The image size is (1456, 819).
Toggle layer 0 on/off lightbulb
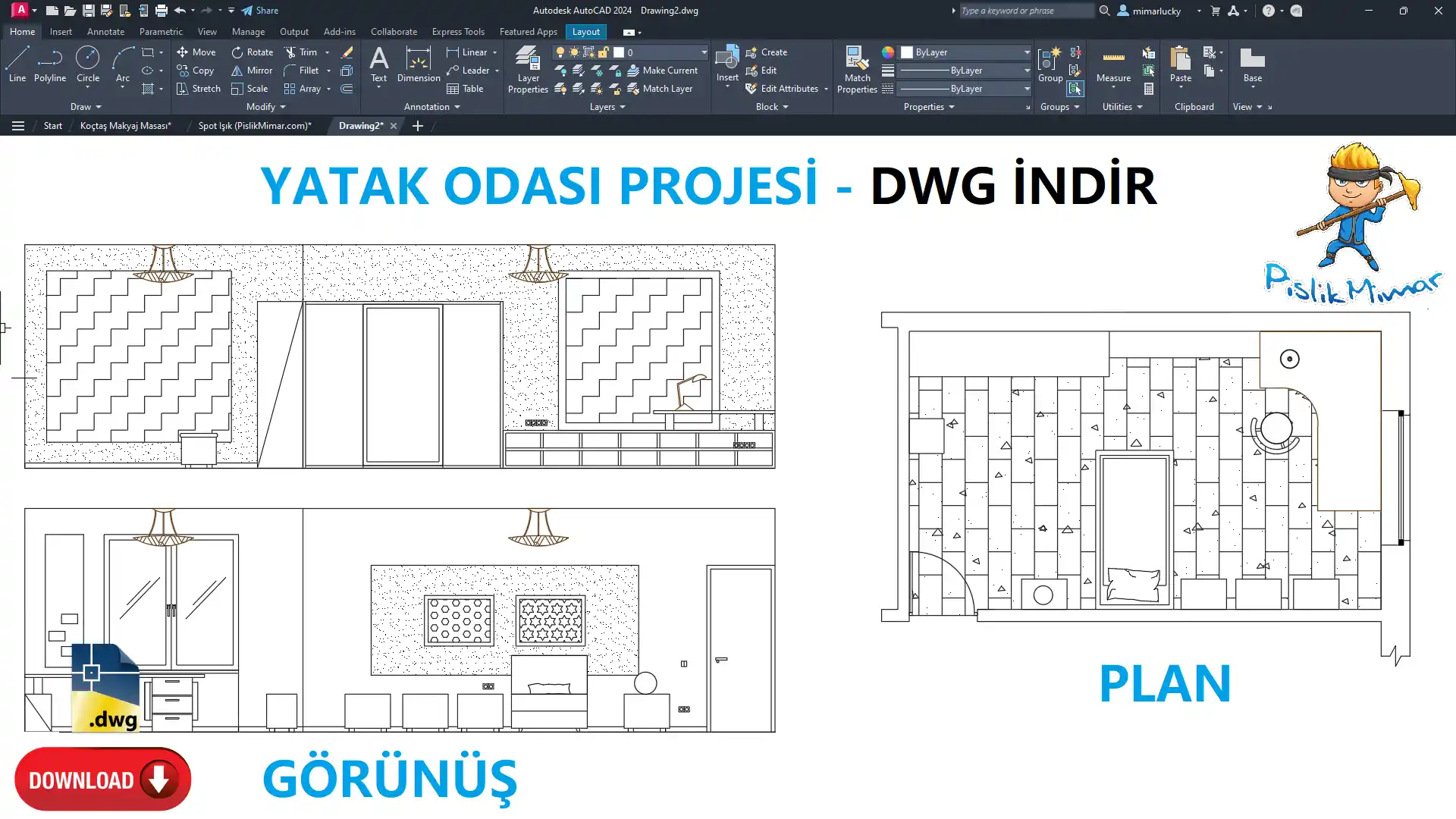(x=560, y=52)
